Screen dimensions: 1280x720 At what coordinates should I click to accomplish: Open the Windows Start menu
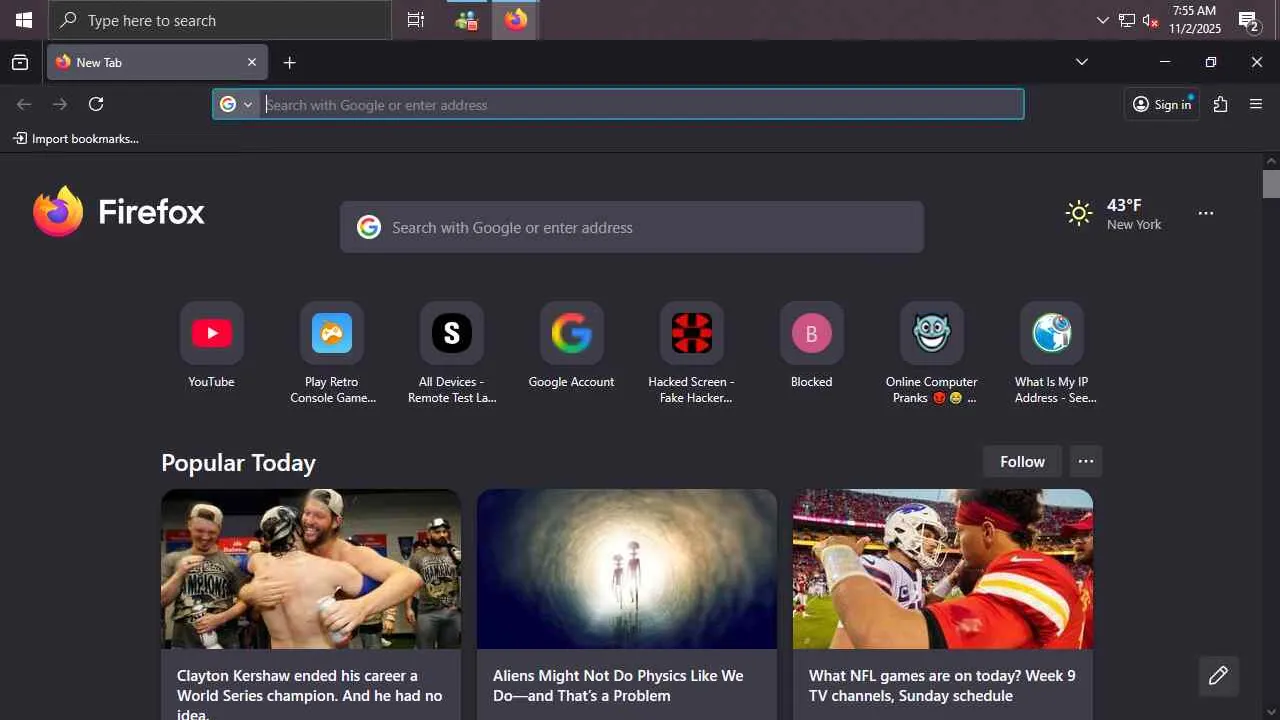pyautogui.click(x=24, y=20)
